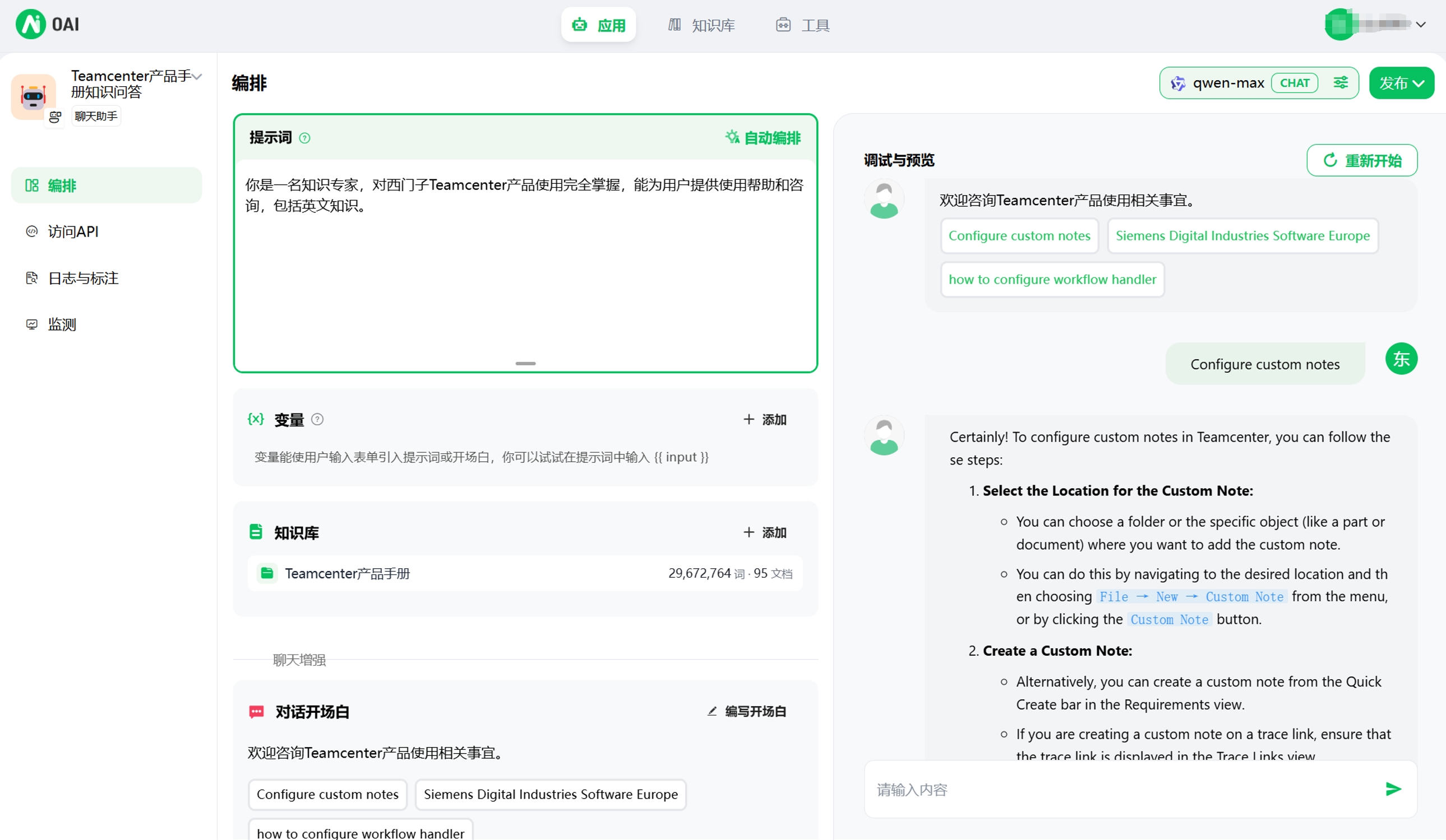The height and width of the screenshot is (840, 1446).
Task: Click the 监测 monitor icon
Action: click(32, 324)
